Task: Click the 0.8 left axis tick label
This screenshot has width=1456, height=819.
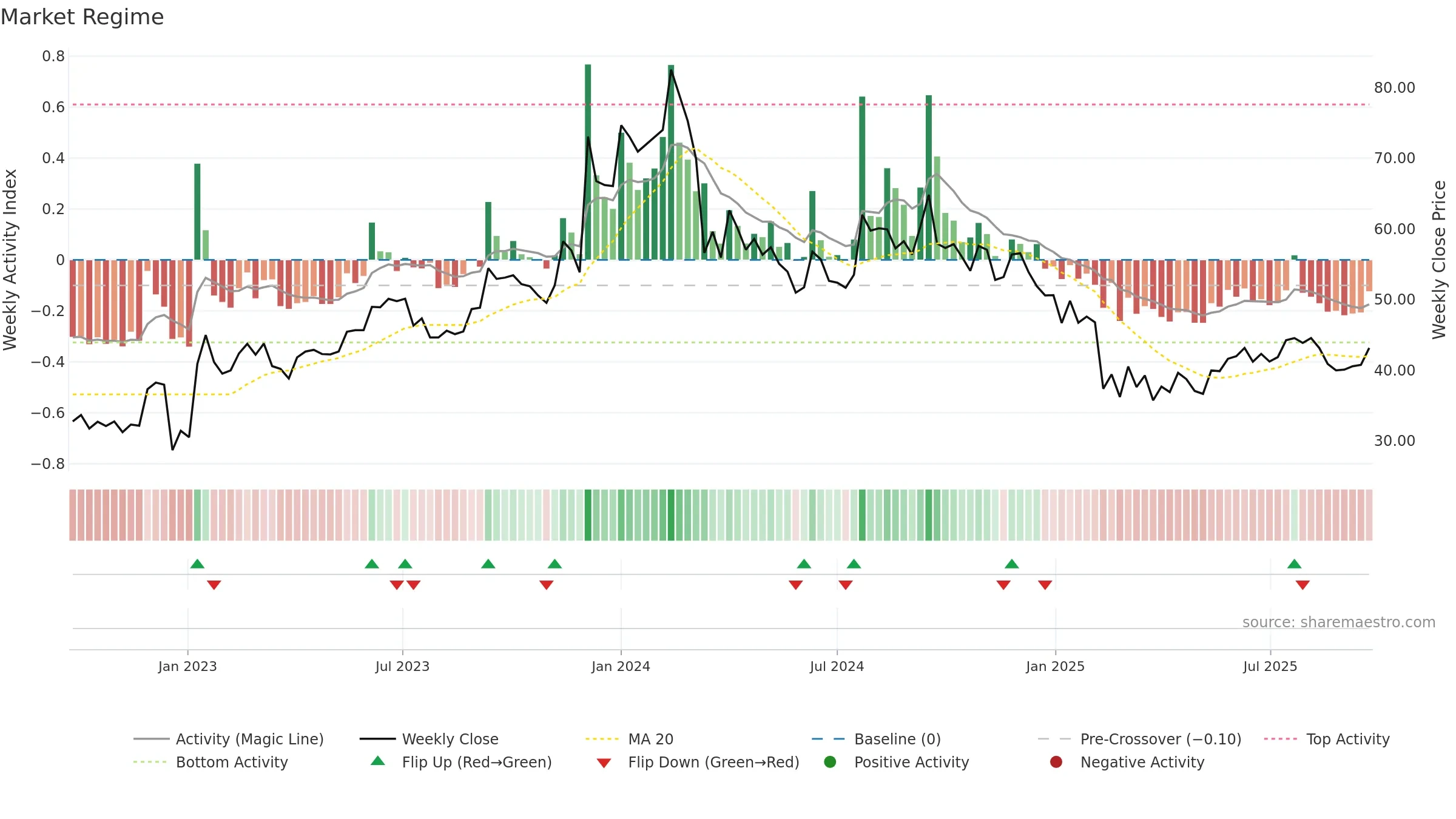Action: click(53, 56)
